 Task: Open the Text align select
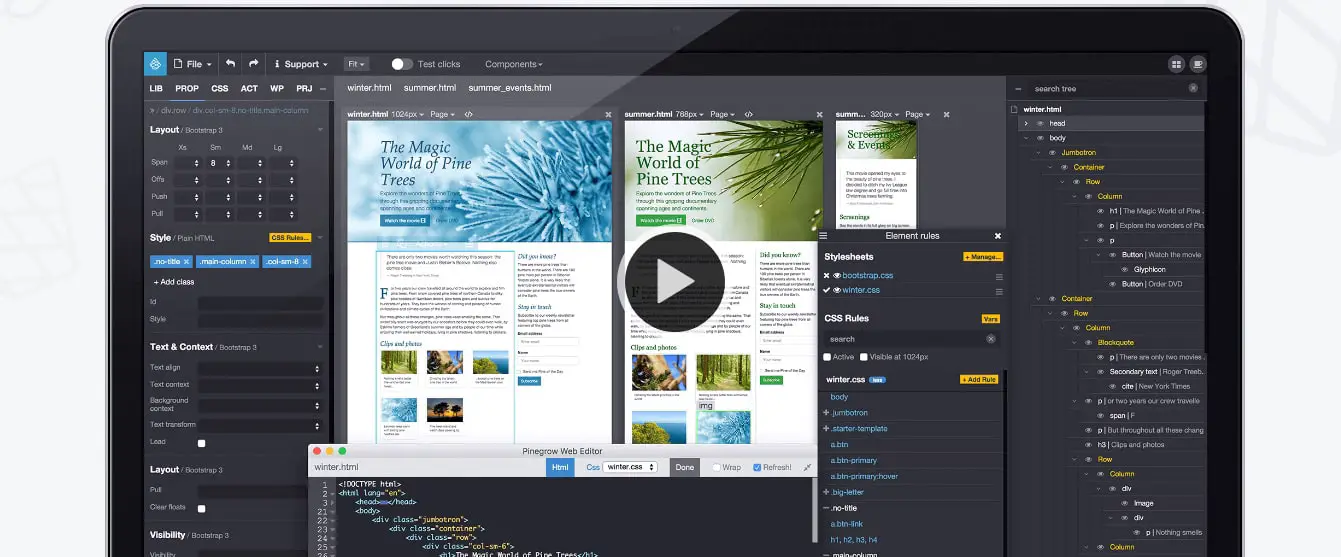point(261,368)
